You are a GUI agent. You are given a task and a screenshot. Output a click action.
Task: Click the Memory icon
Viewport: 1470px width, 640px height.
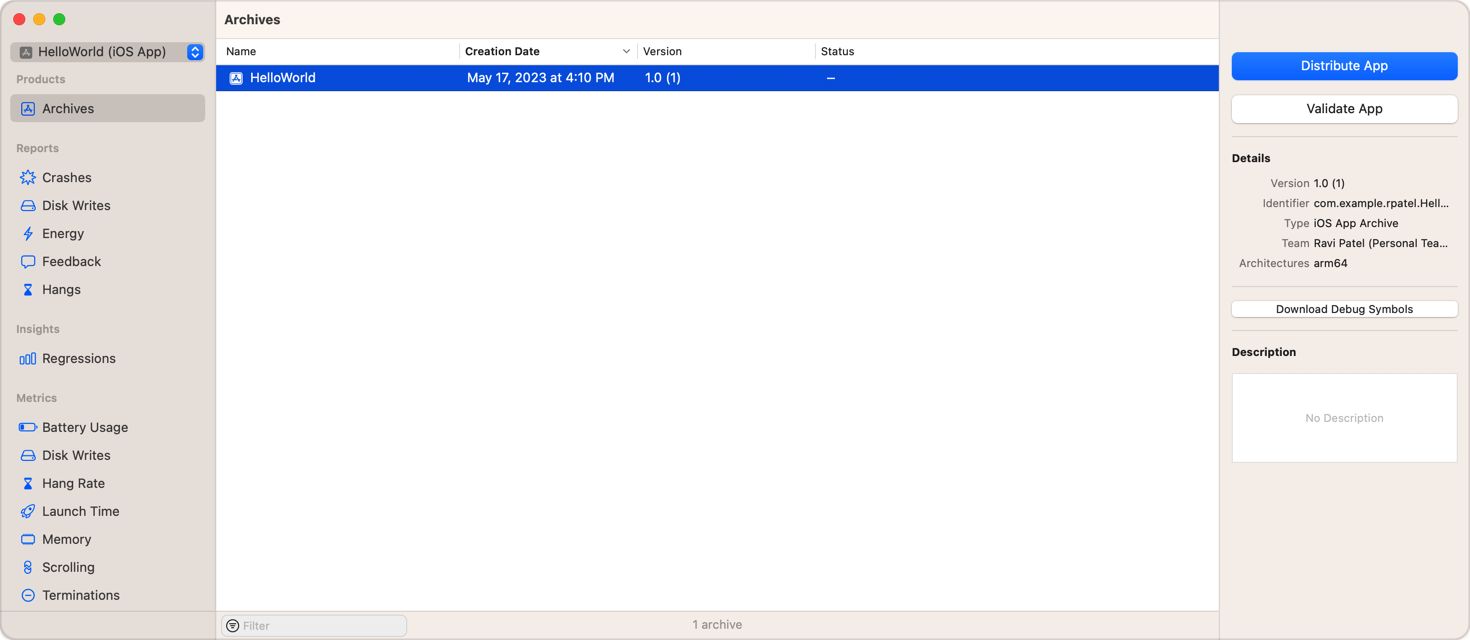click(28, 539)
